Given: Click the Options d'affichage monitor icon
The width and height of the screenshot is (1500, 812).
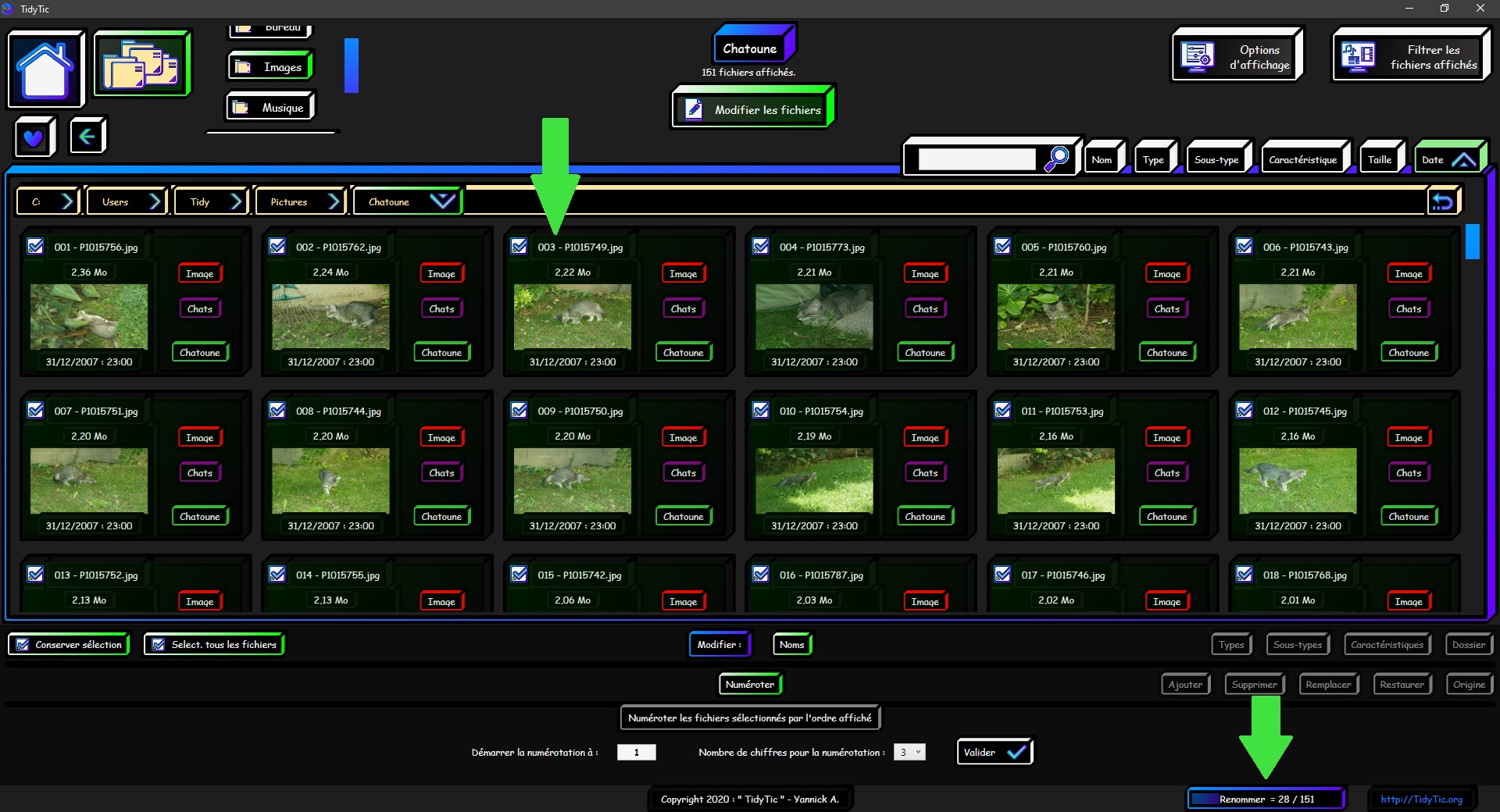Looking at the screenshot, I should pyautogui.click(x=1197, y=57).
